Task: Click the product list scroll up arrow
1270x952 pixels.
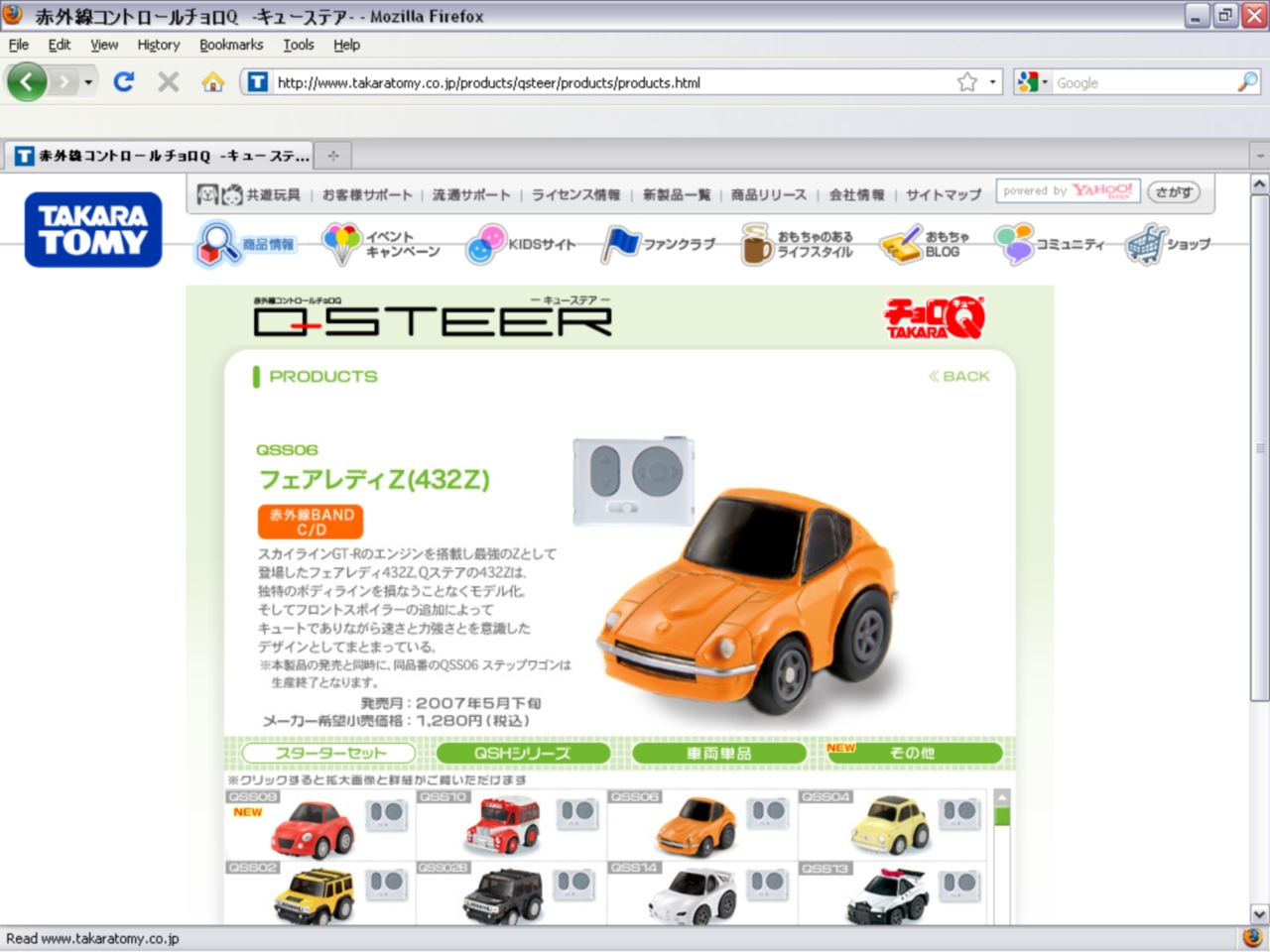Action: (1002, 797)
